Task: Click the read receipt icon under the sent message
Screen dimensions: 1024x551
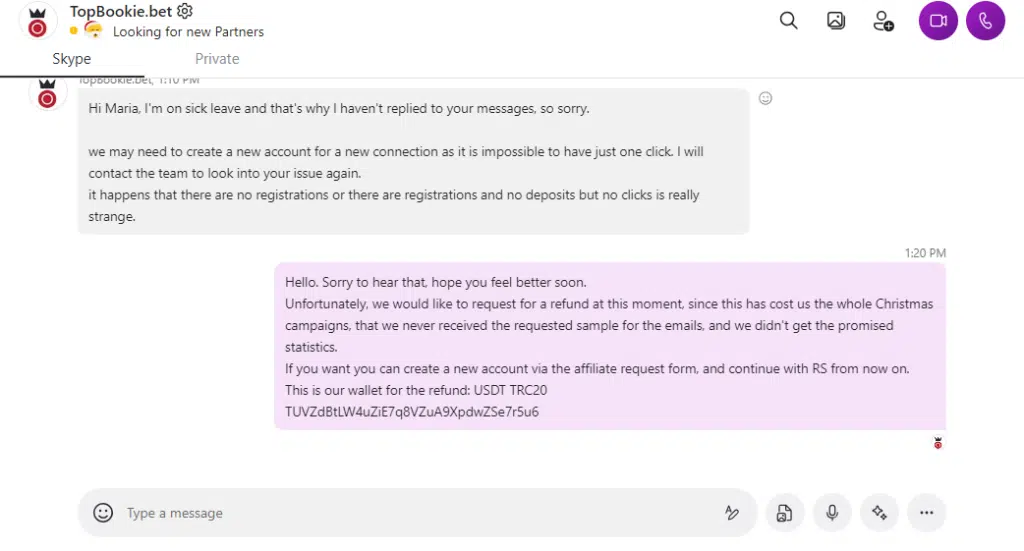Action: [x=938, y=443]
